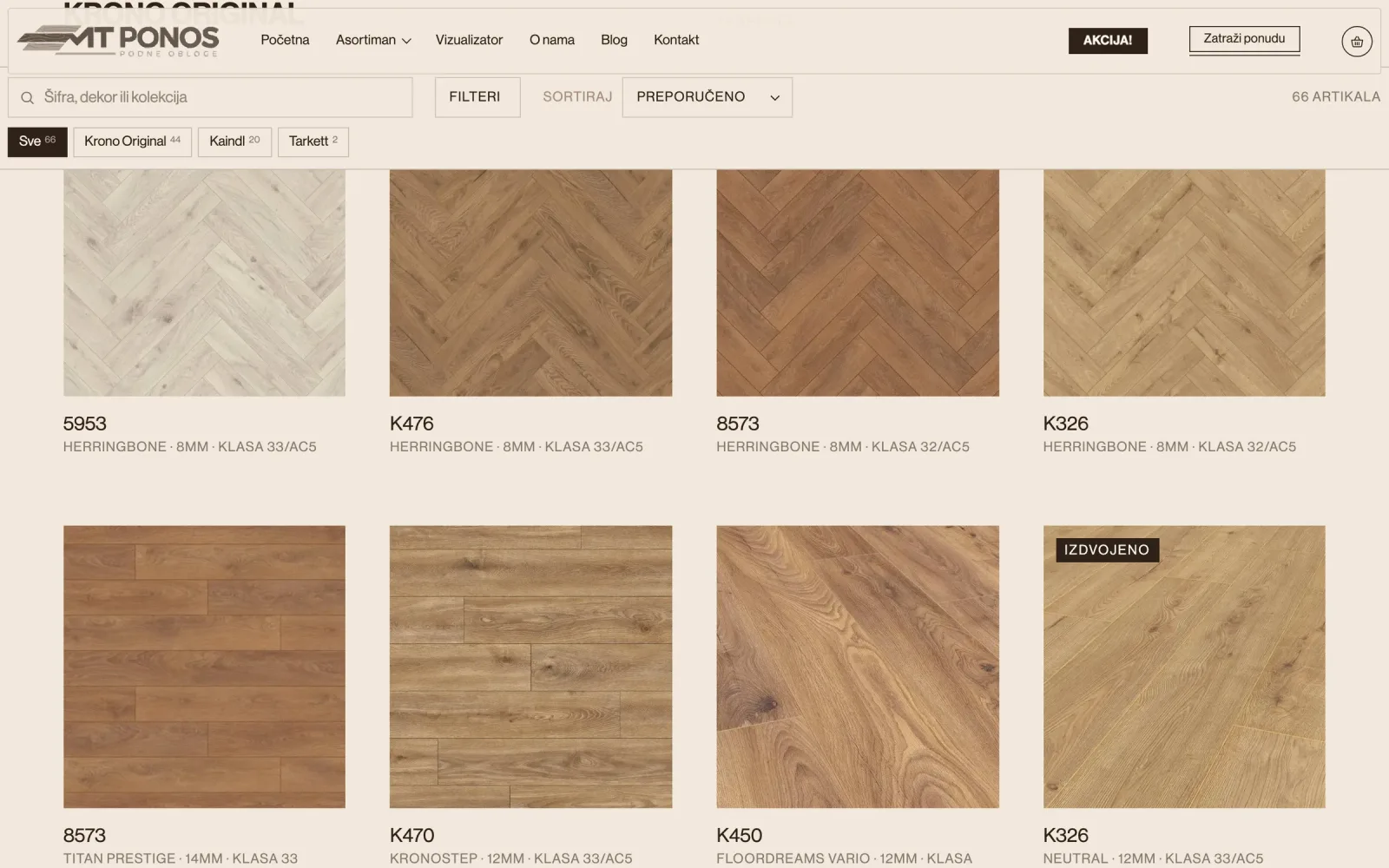Click 'HERRINGBONE · 8MM · KLASA 32/AC5' under K326
The width and height of the screenshot is (1389, 868).
[x=1169, y=447]
